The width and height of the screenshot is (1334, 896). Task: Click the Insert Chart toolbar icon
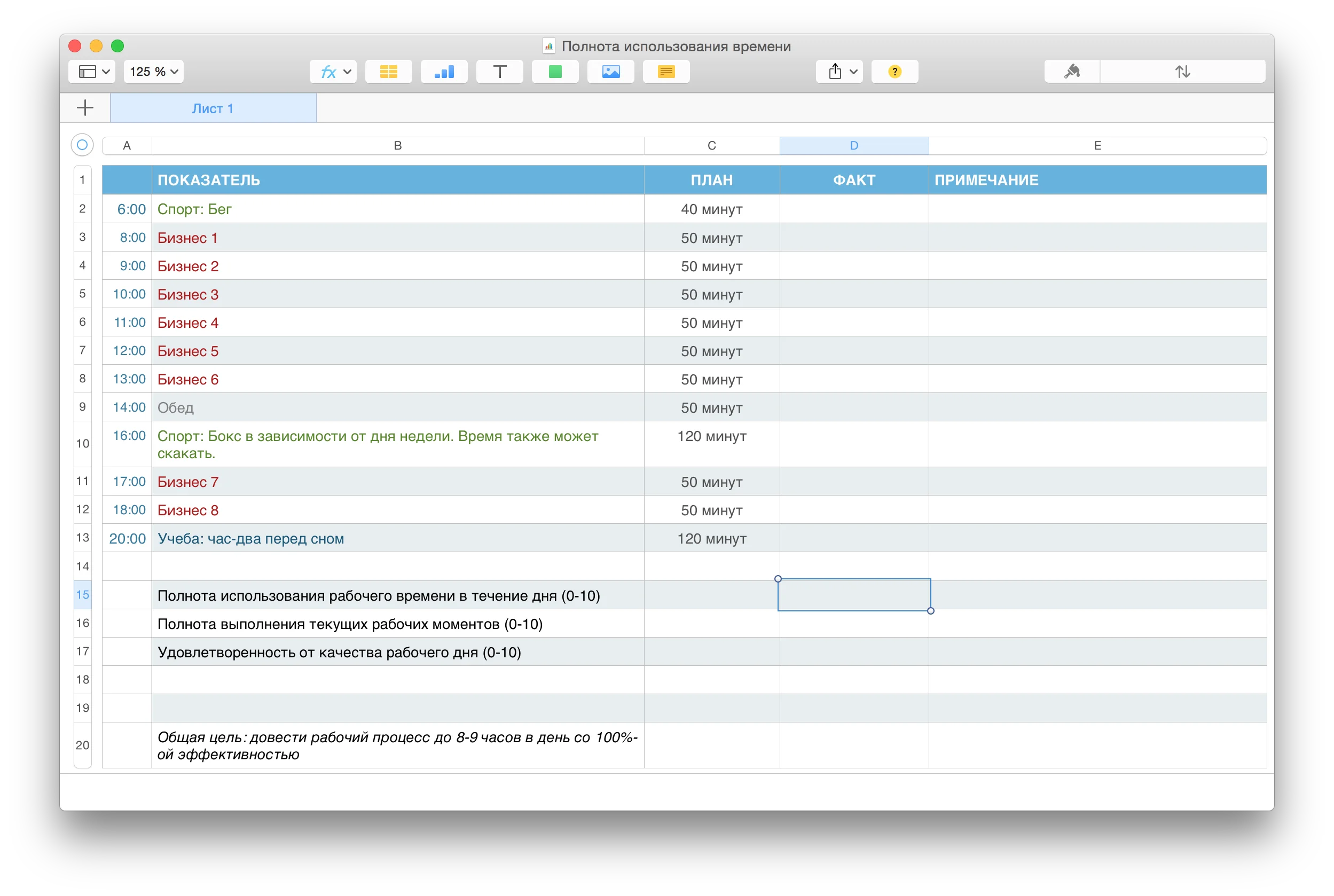444,72
